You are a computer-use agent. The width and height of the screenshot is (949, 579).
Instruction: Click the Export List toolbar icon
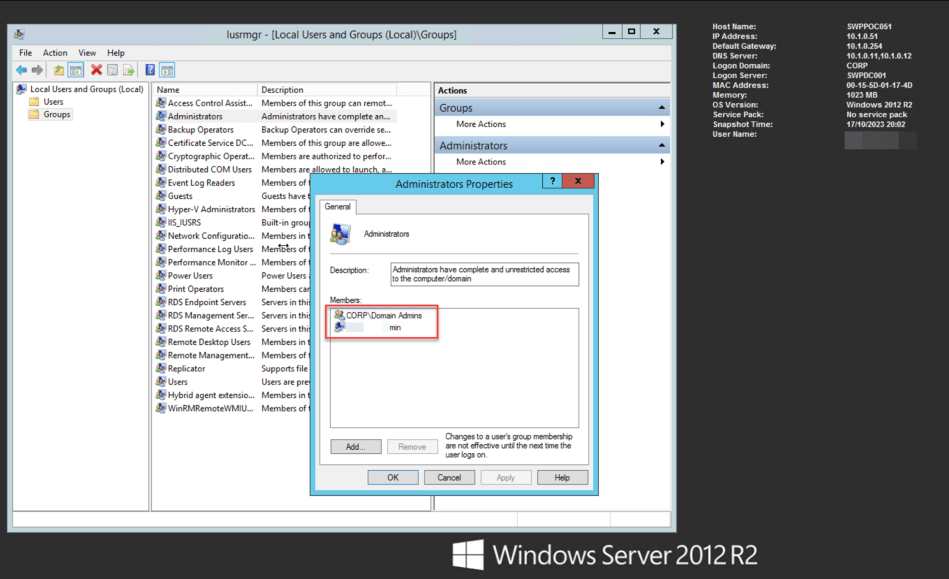tap(127, 70)
